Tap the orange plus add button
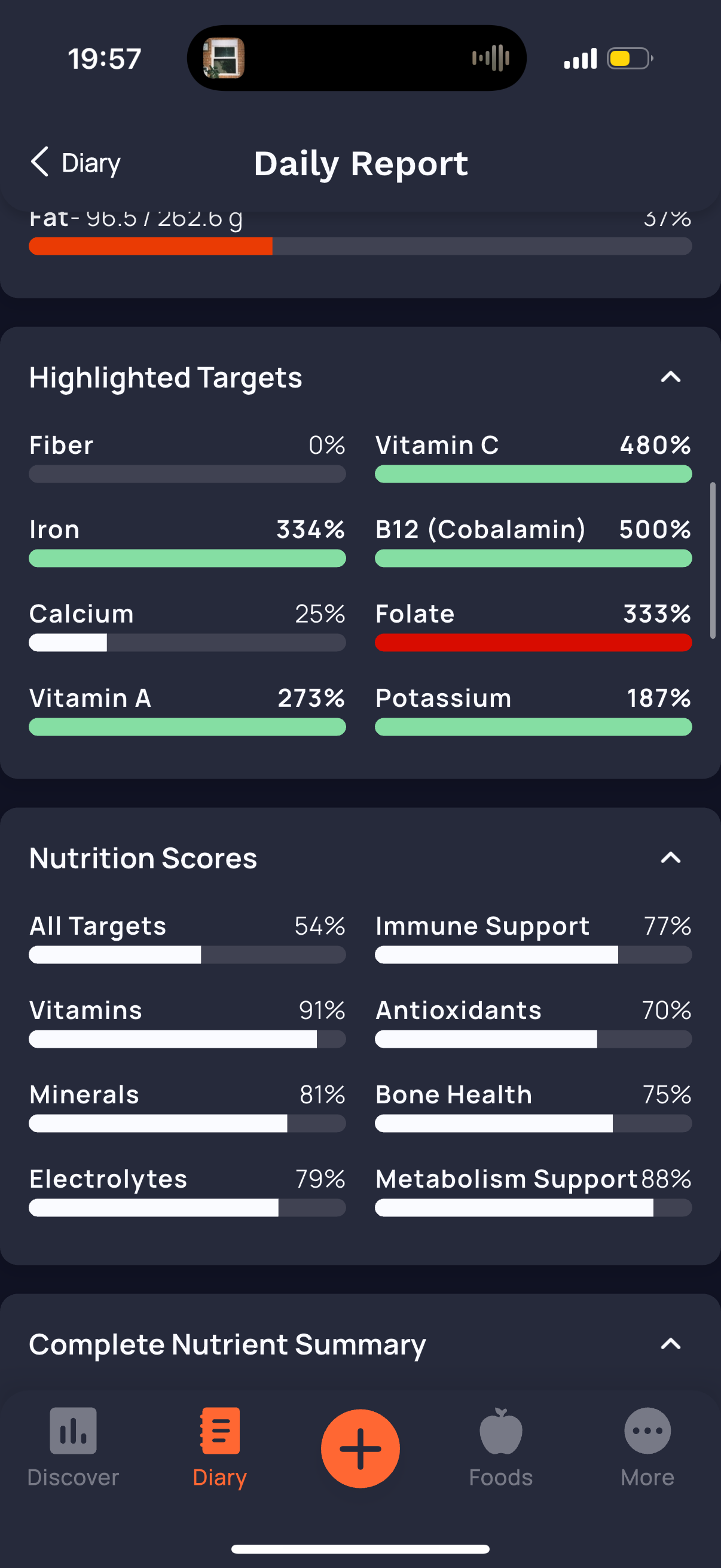The width and height of the screenshot is (721, 1568). 360,1448
